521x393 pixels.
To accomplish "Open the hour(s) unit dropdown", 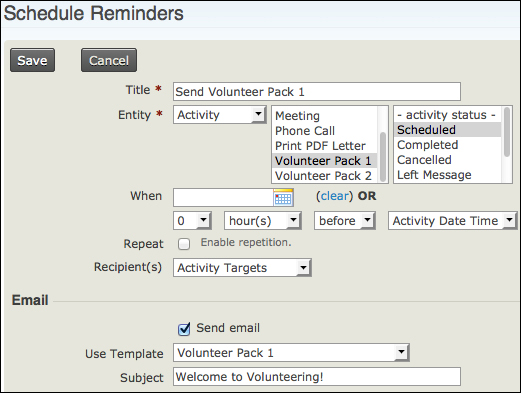I will [x=263, y=221].
